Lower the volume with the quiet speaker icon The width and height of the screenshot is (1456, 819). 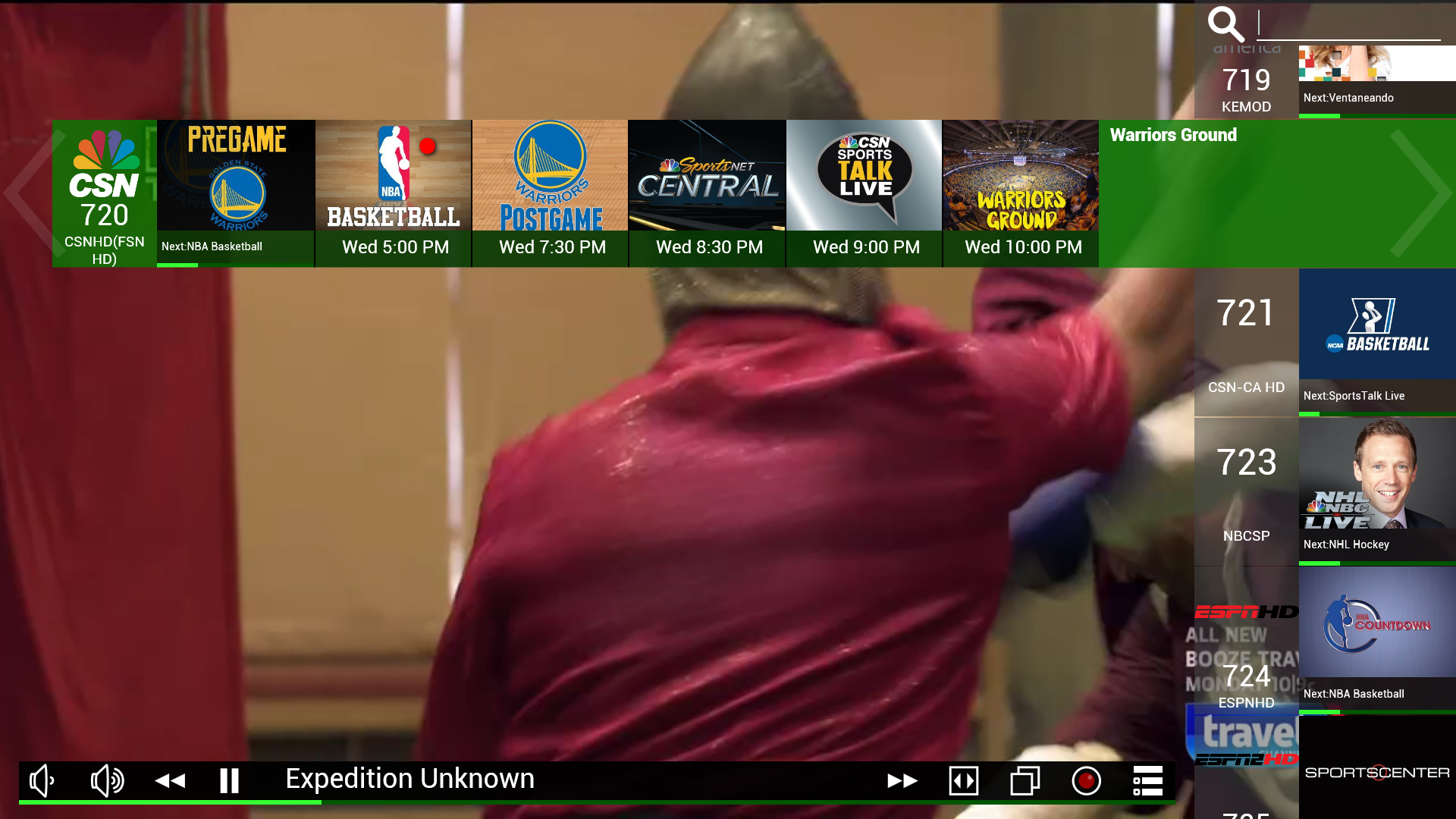point(42,780)
